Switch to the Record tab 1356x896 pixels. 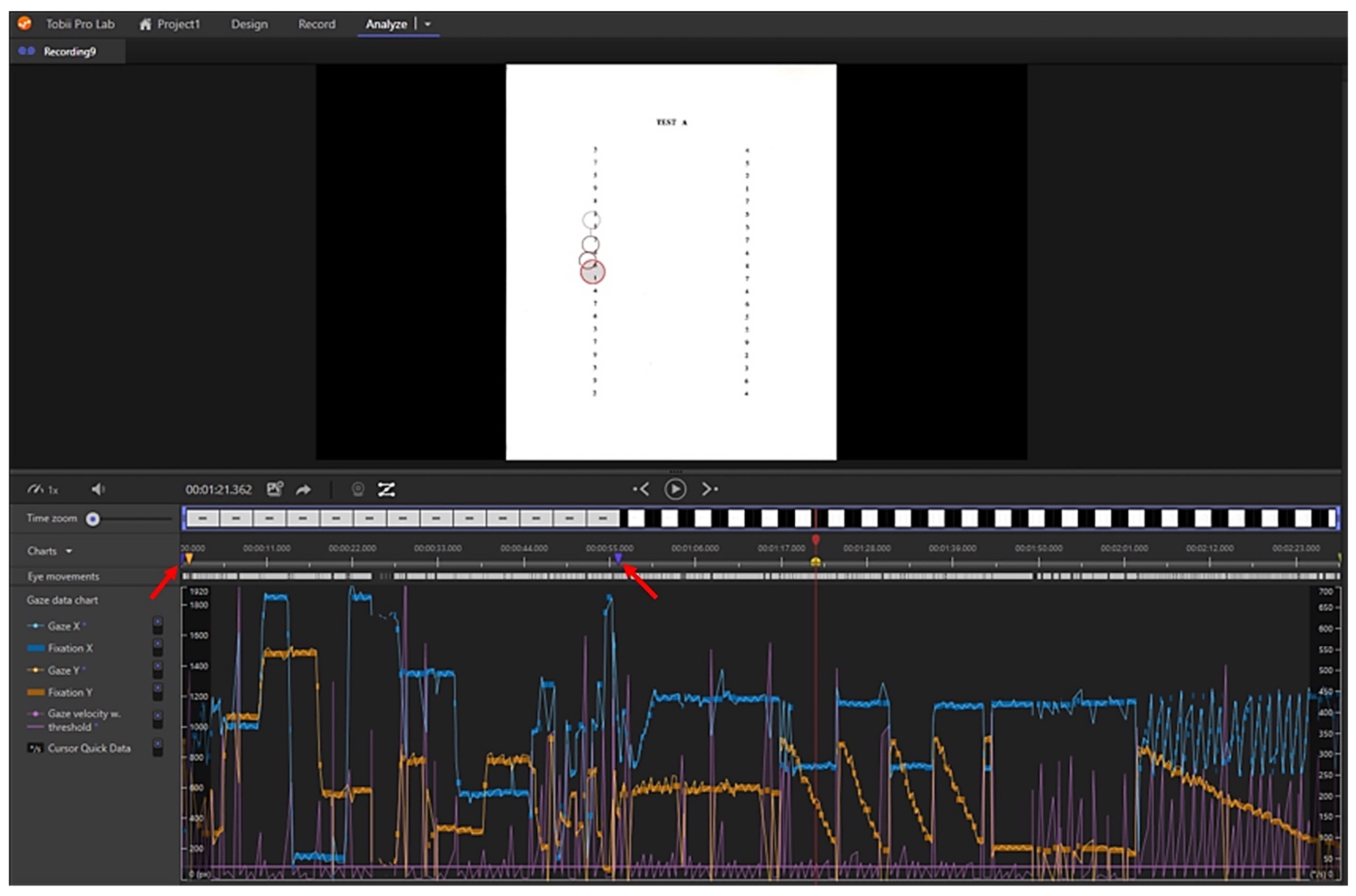tap(317, 24)
